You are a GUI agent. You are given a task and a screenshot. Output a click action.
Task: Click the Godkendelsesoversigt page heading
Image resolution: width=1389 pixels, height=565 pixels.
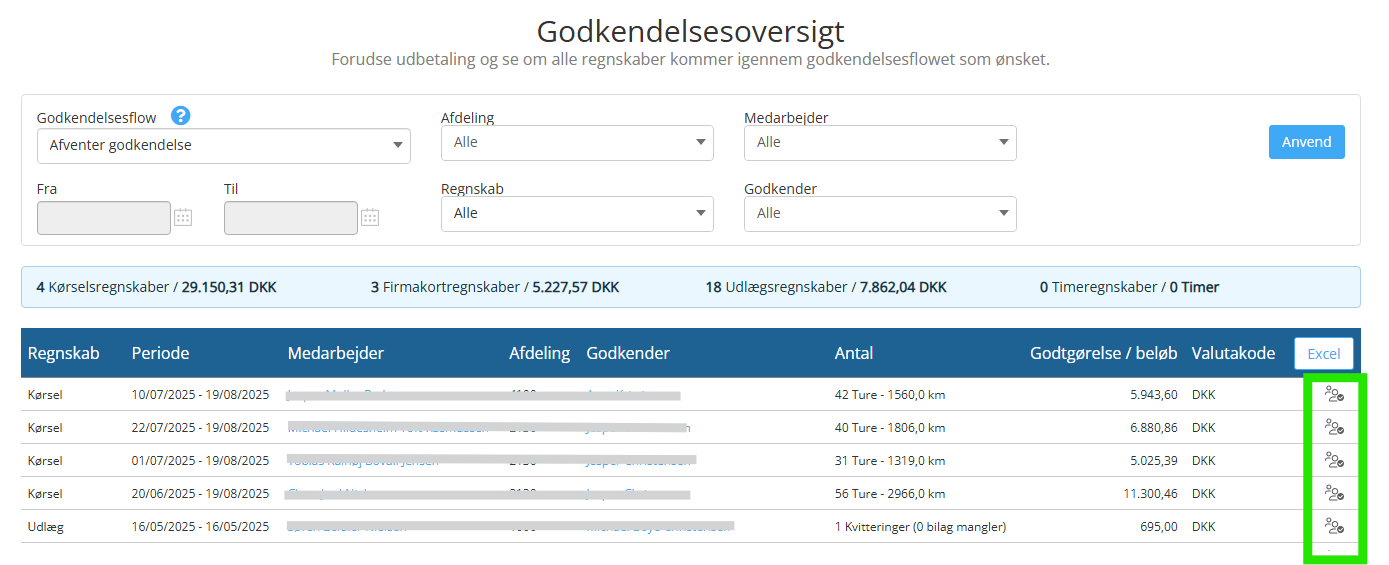(x=691, y=31)
